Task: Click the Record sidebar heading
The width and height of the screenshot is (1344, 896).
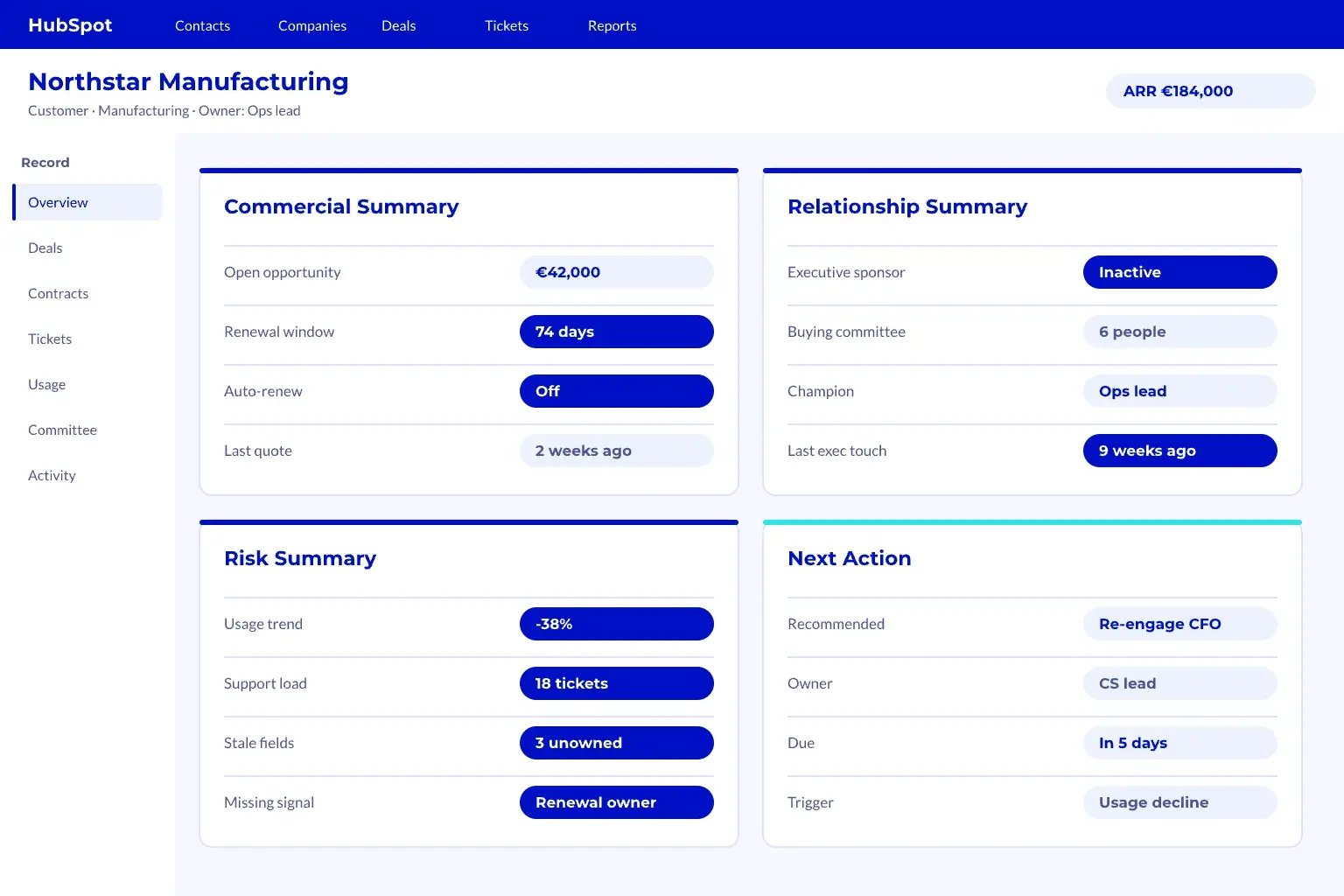Action: [x=45, y=163]
